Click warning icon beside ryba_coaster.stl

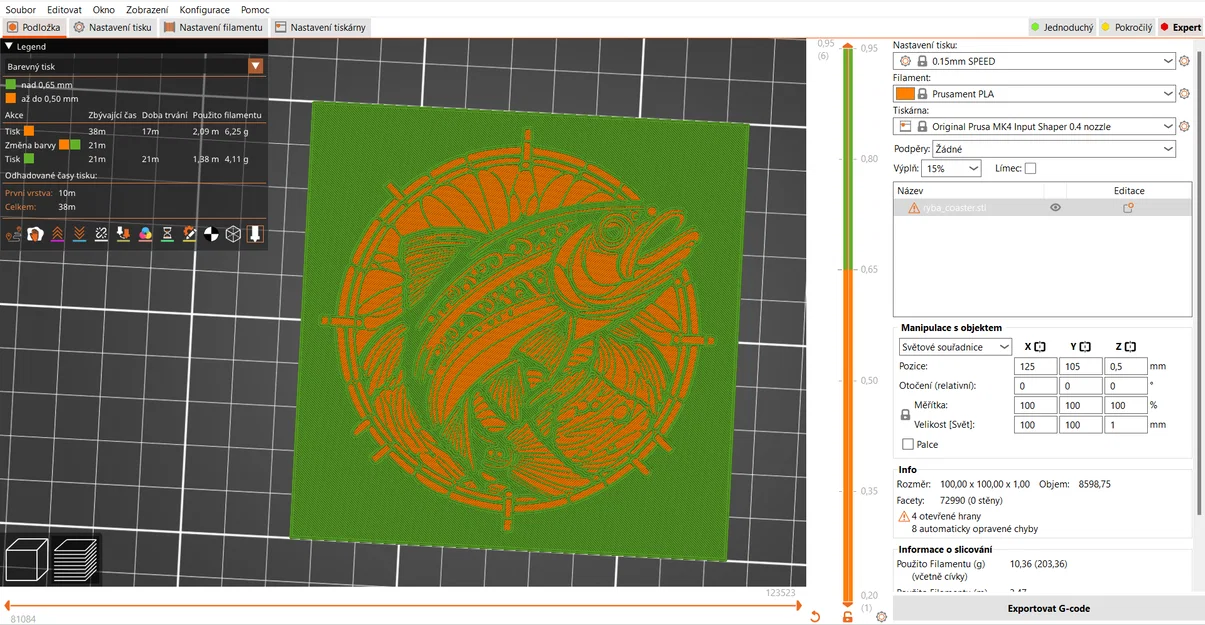point(914,208)
